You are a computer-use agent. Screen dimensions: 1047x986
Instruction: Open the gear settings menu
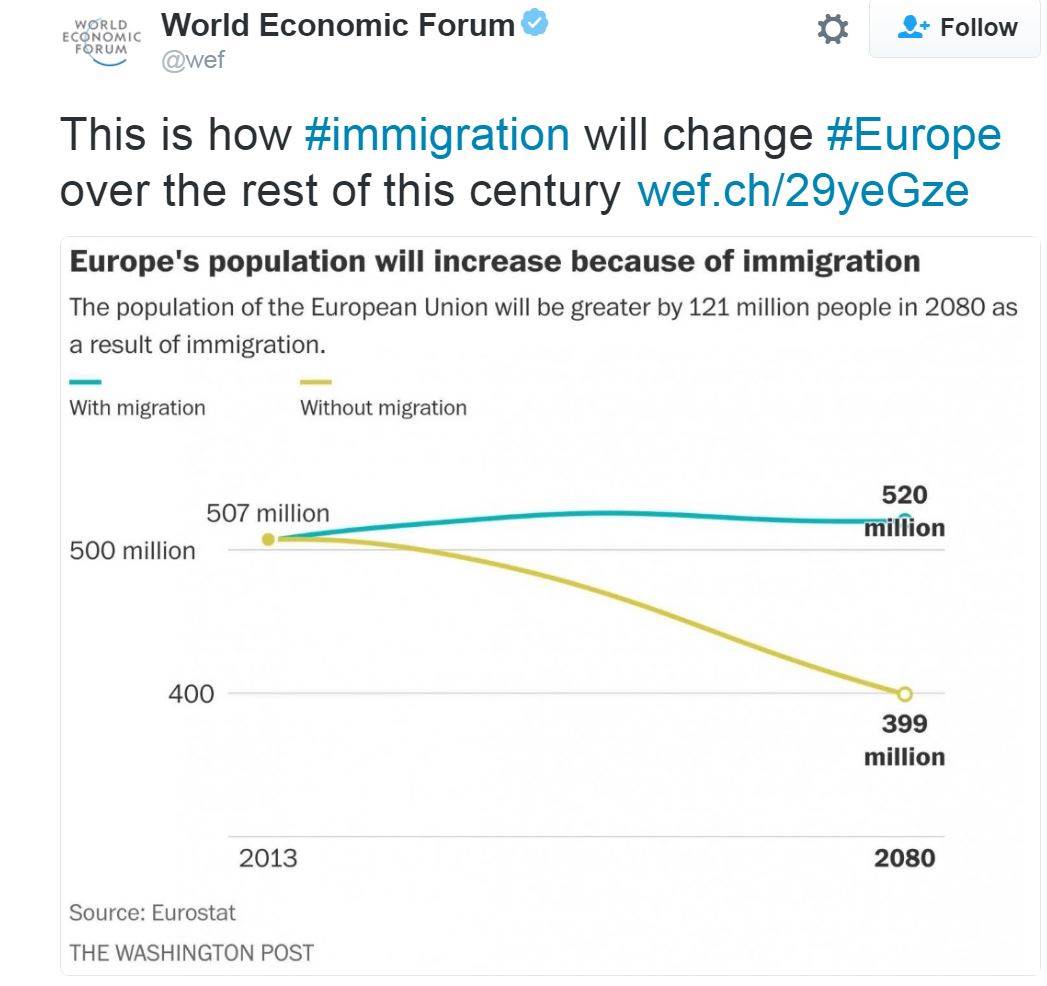pos(833,29)
